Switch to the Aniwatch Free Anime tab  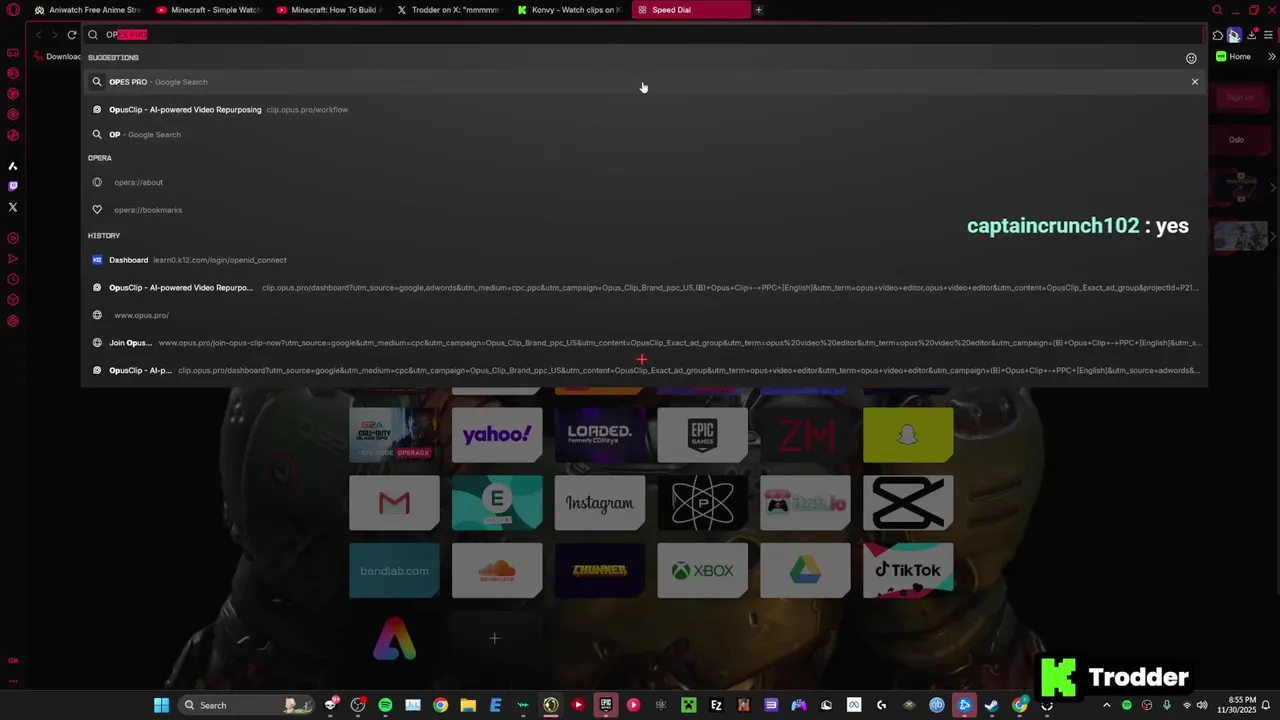(88, 10)
